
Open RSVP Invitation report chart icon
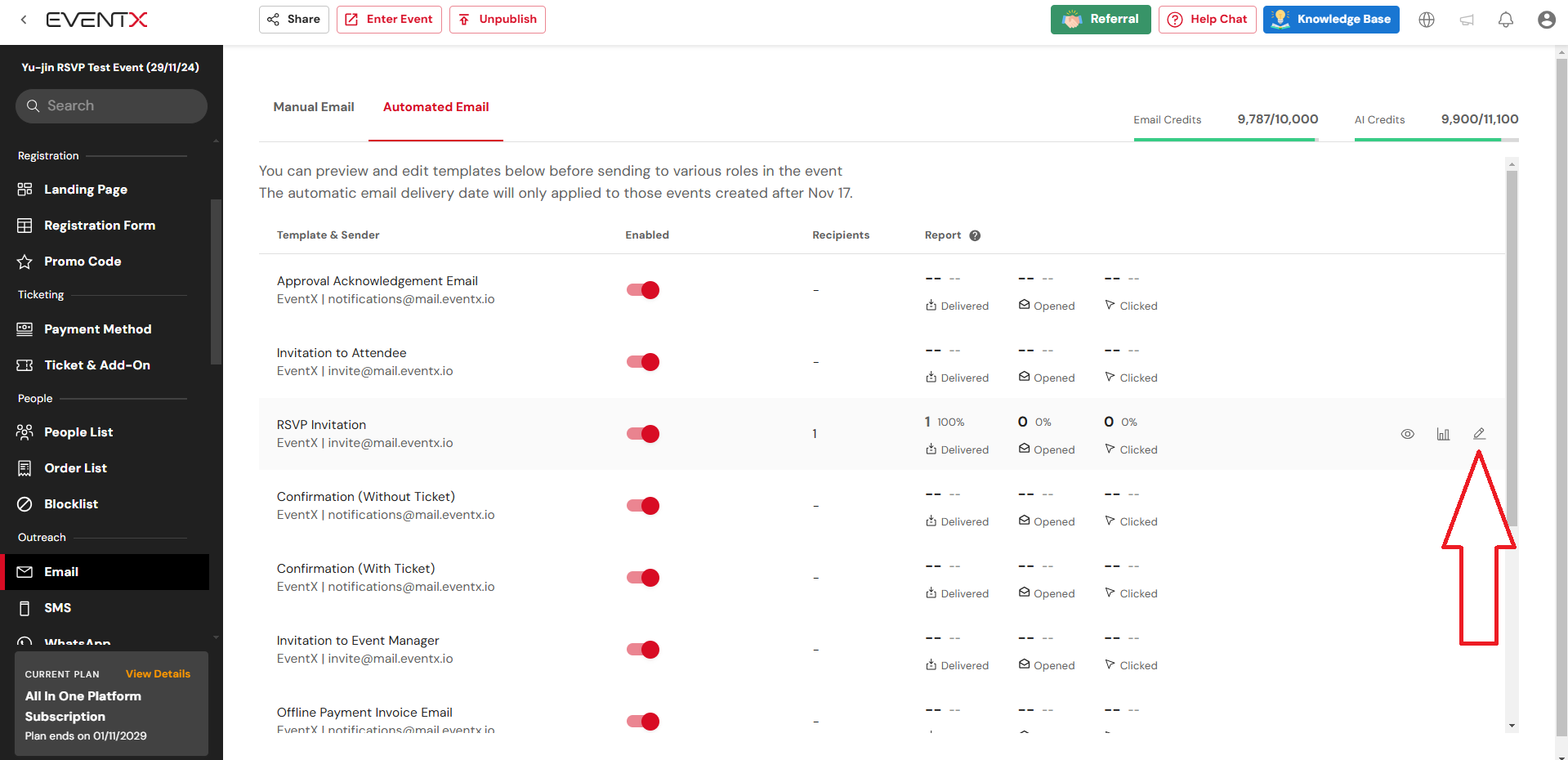click(1443, 434)
